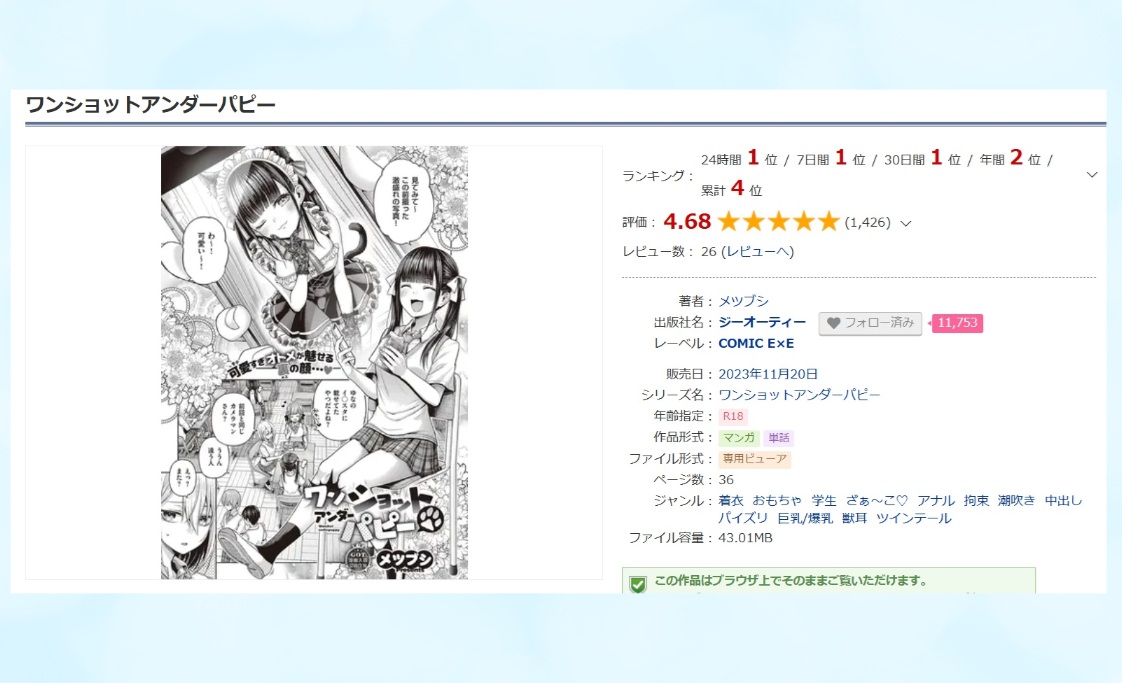Open the rating breakdown dropdown arrow
Viewport: 1122px width, 683px height.
coord(905,223)
